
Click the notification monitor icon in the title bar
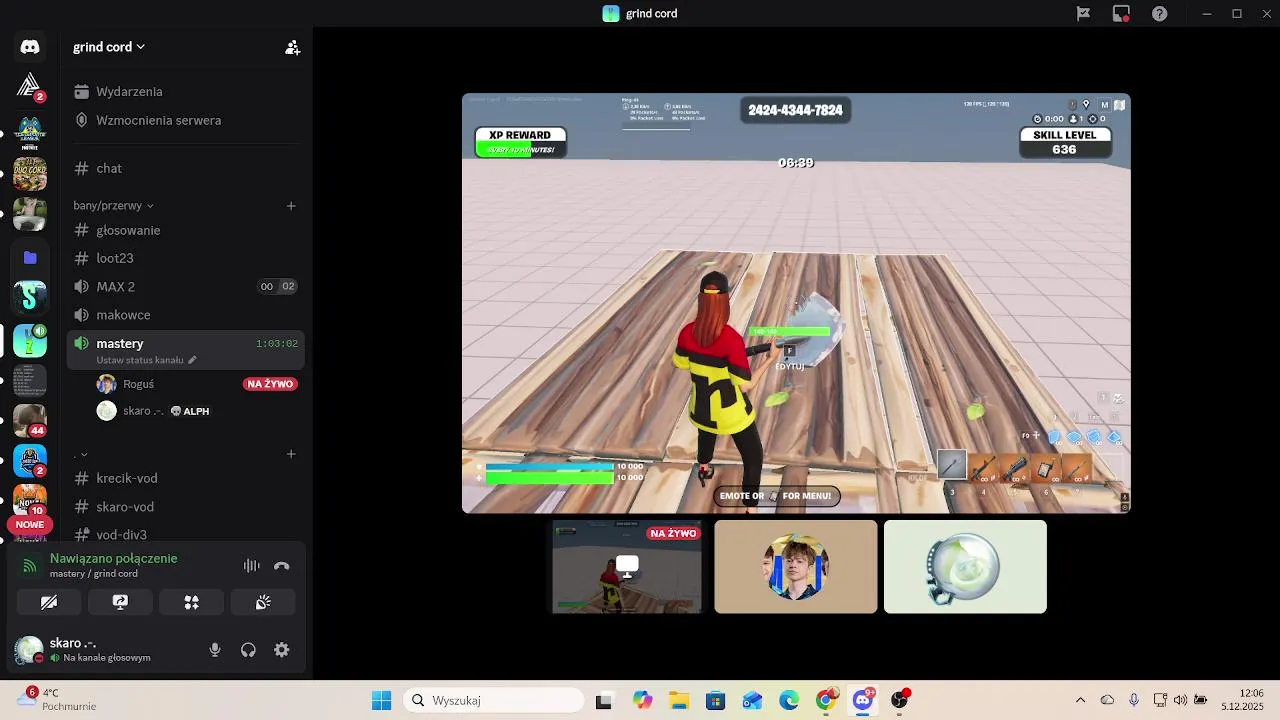1121,14
